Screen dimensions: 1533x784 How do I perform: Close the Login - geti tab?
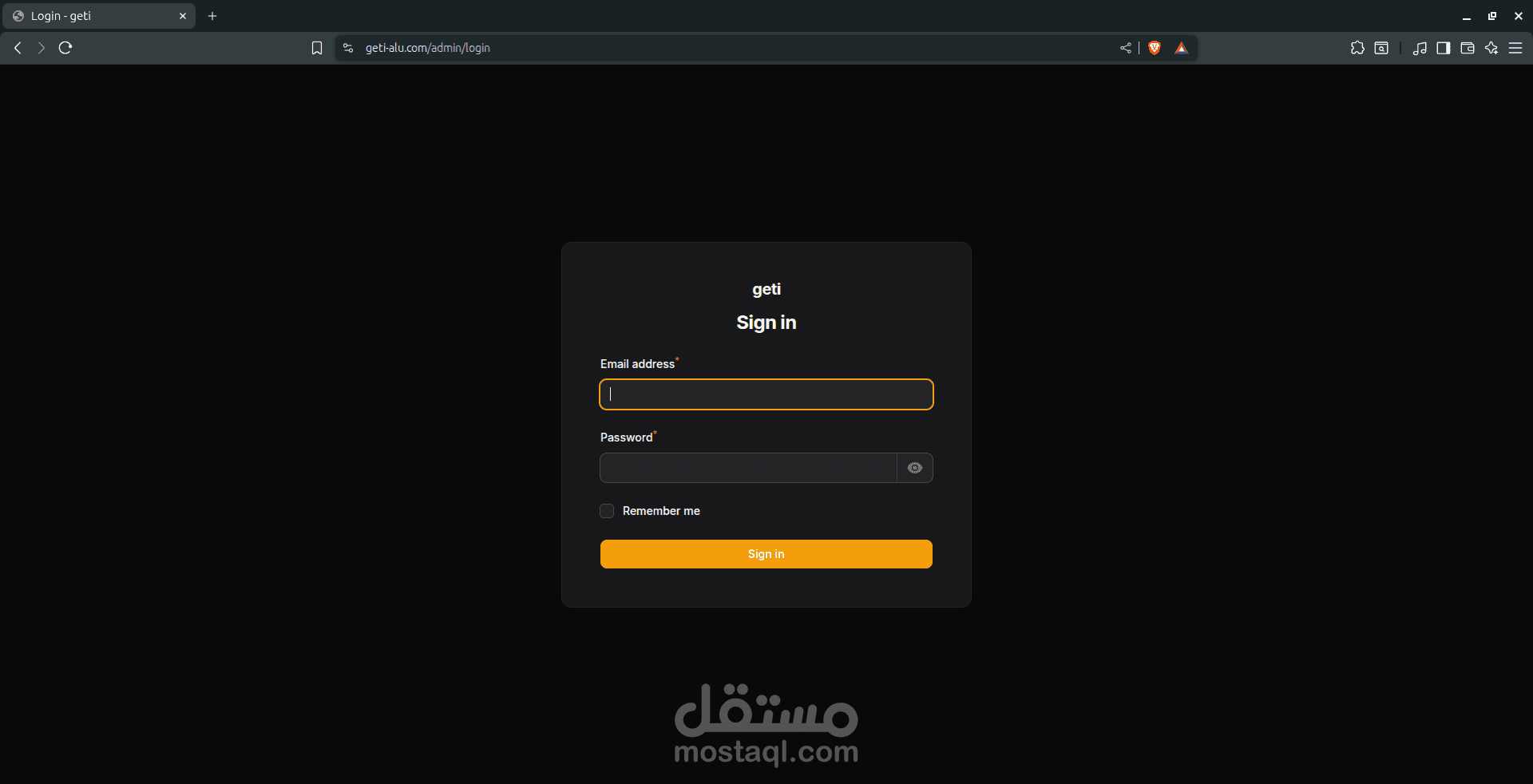coord(183,16)
